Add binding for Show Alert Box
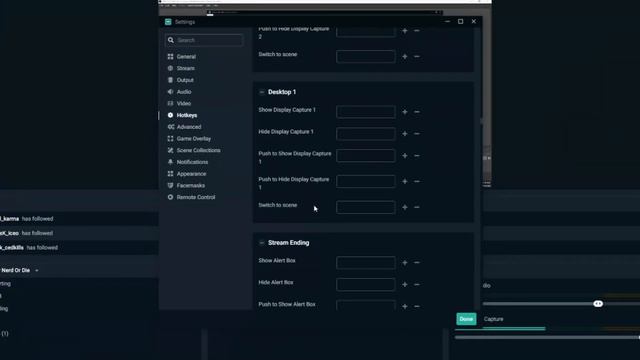 404,262
